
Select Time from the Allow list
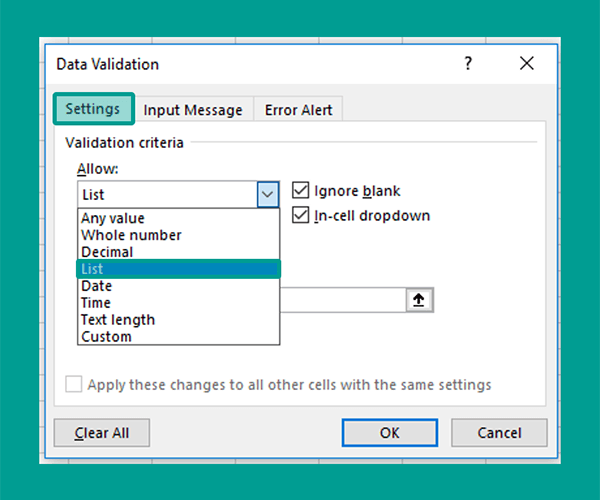tap(178, 303)
